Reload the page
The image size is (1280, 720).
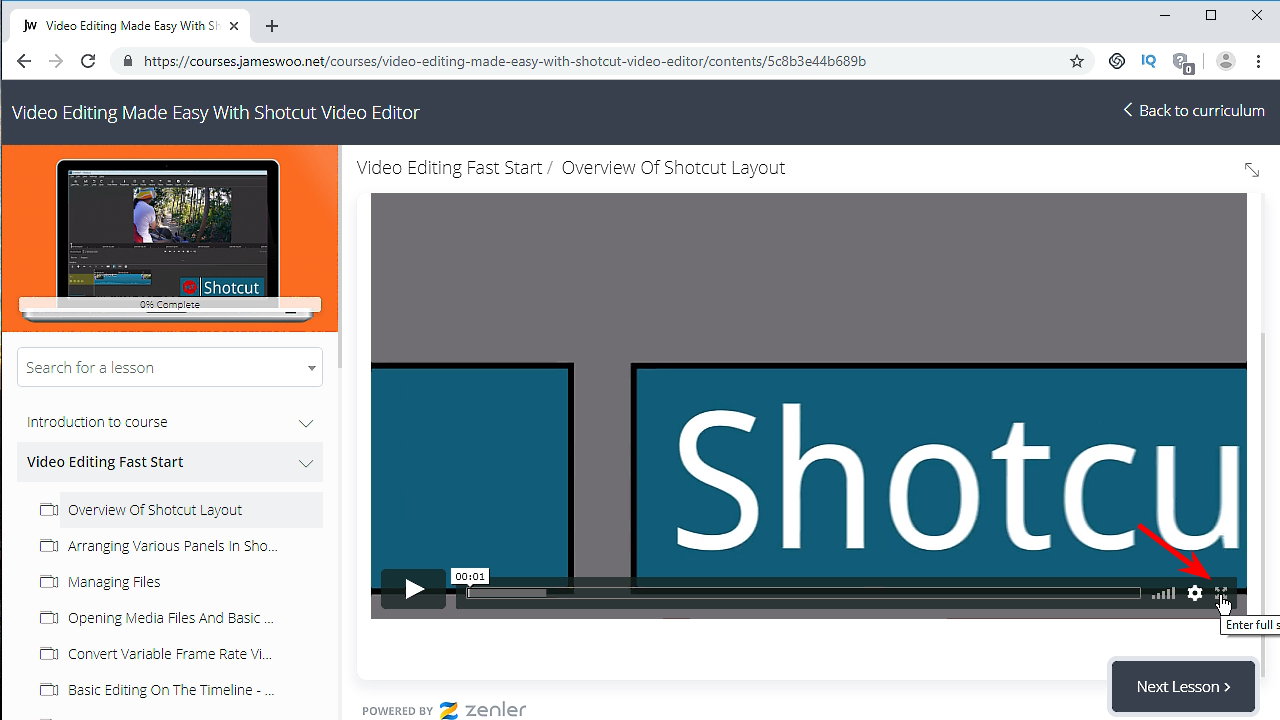coord(88,61)
